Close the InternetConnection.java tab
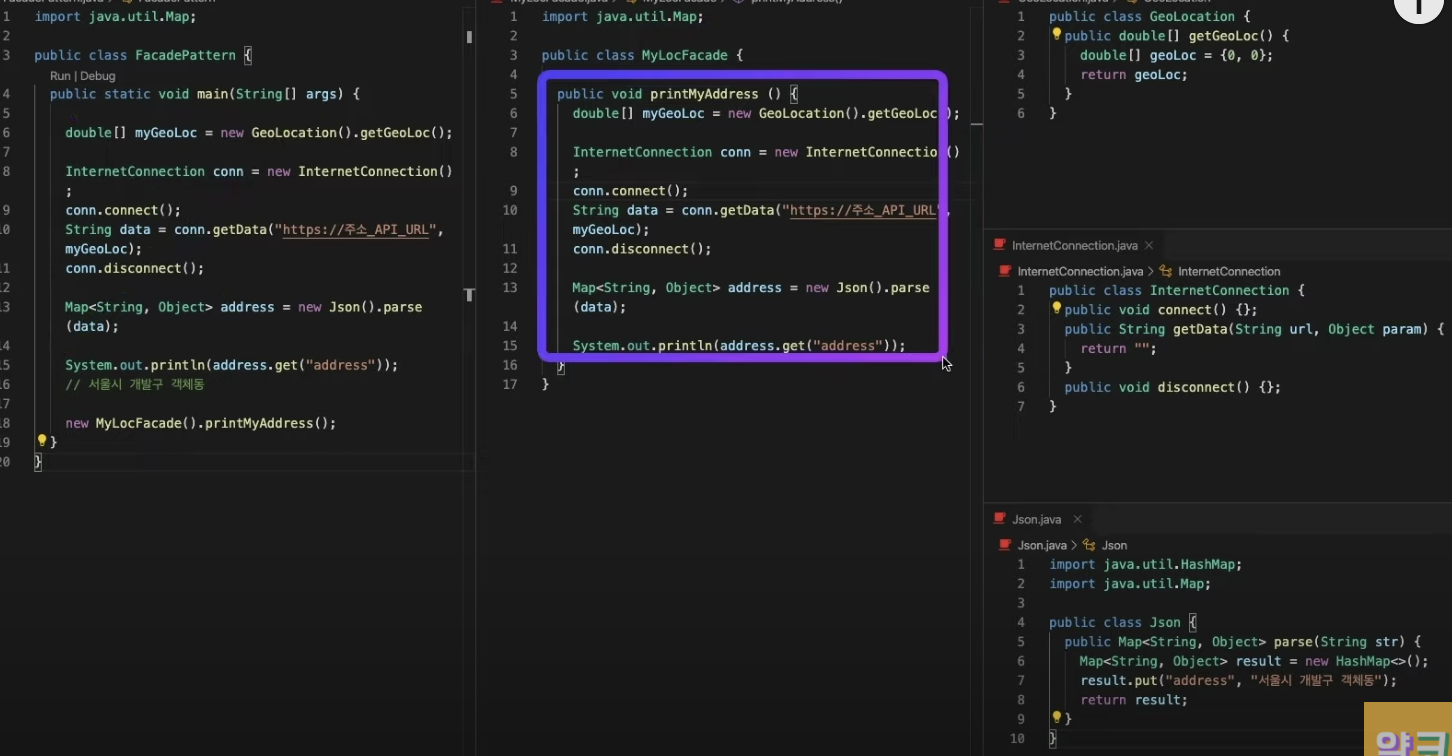This screenshot has width=1452, height=756. tap(1149, 245)
